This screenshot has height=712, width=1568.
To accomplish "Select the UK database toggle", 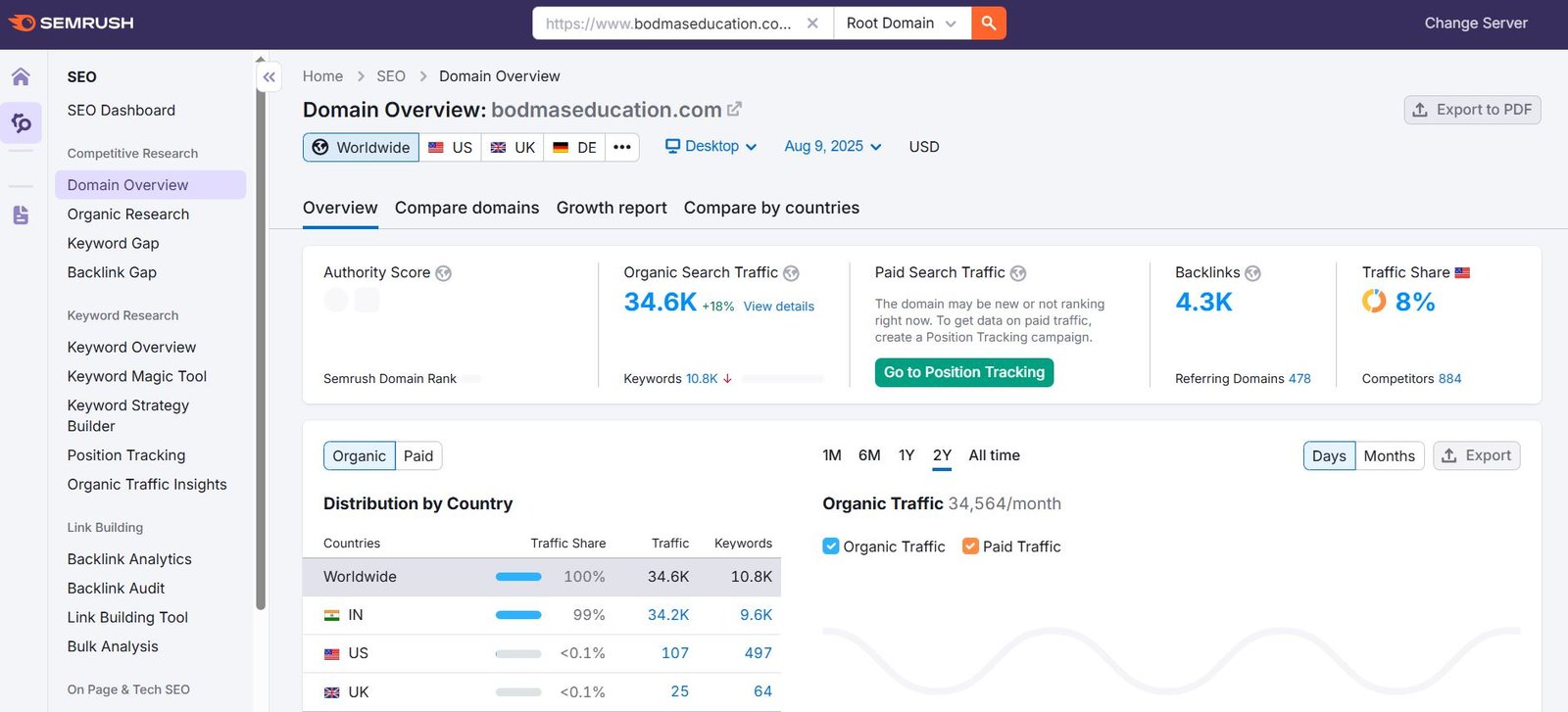I will pos(513,147).
